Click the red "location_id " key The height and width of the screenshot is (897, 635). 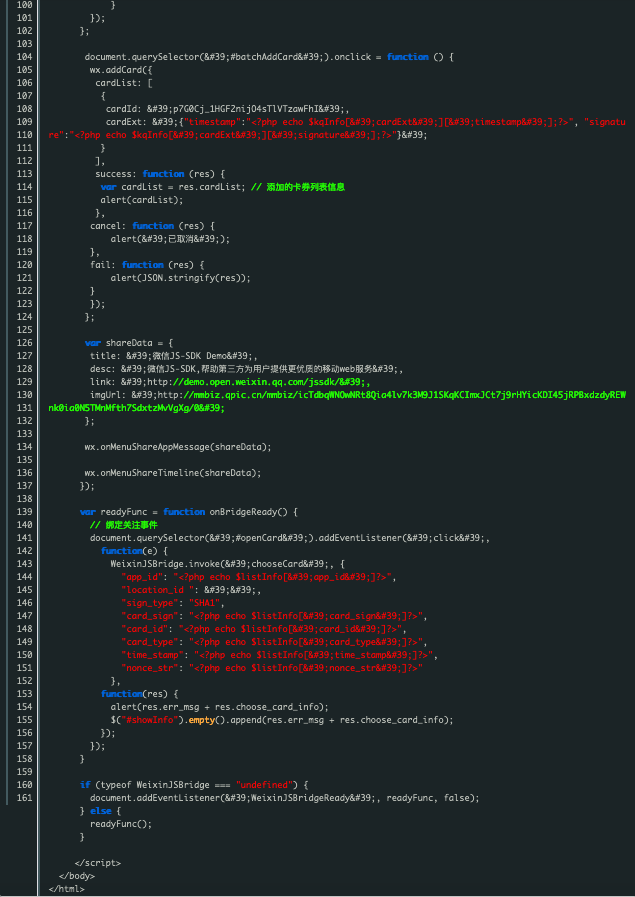(x=157, y=590)
